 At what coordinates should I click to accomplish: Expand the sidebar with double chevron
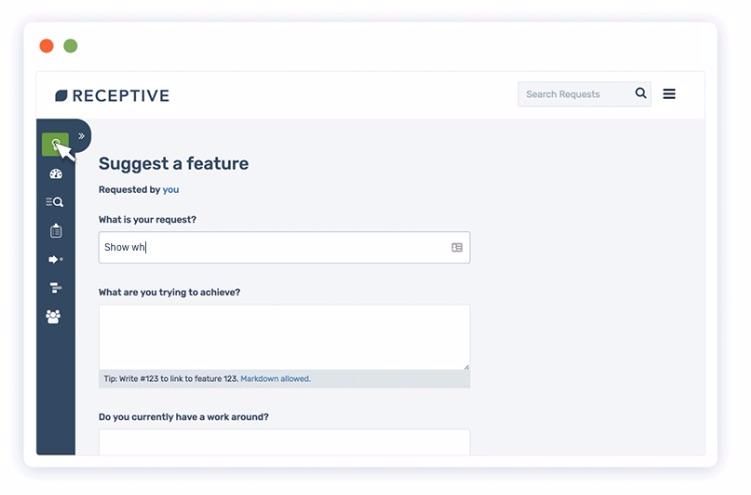point(82,138)
